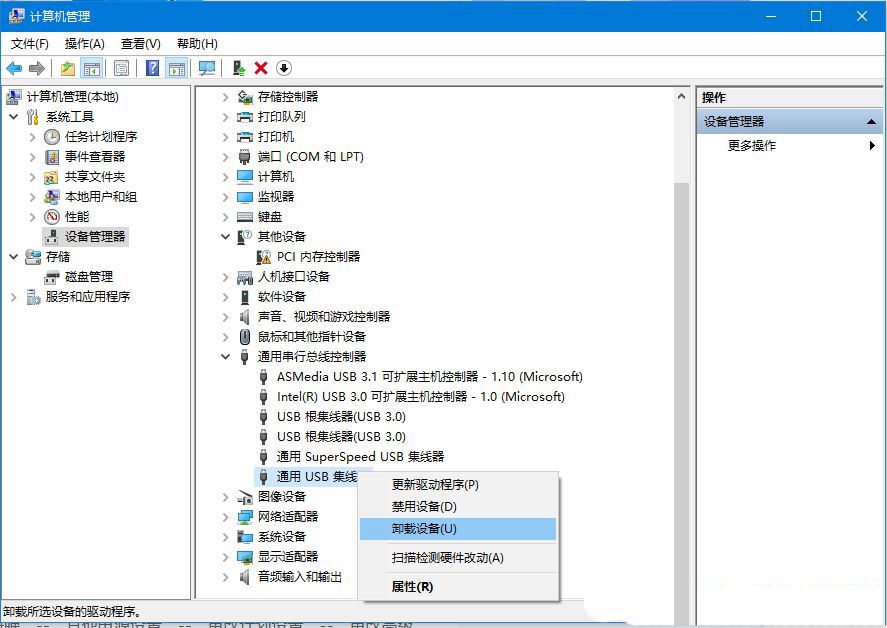Click the 图像设备 camera icon
The height and width of the screenshot is (628, 887).
coord(245,497)
